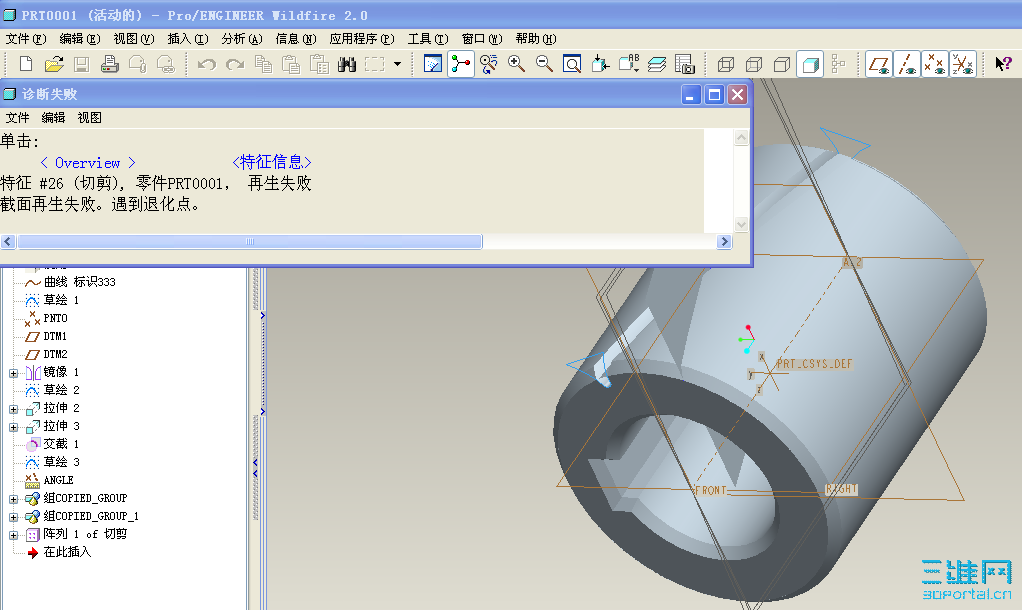Image resolution: width=1022 pixels, height=610 pixels.
Task: Open the 视图(V) main menu
Action: click(x=134, y=39)
